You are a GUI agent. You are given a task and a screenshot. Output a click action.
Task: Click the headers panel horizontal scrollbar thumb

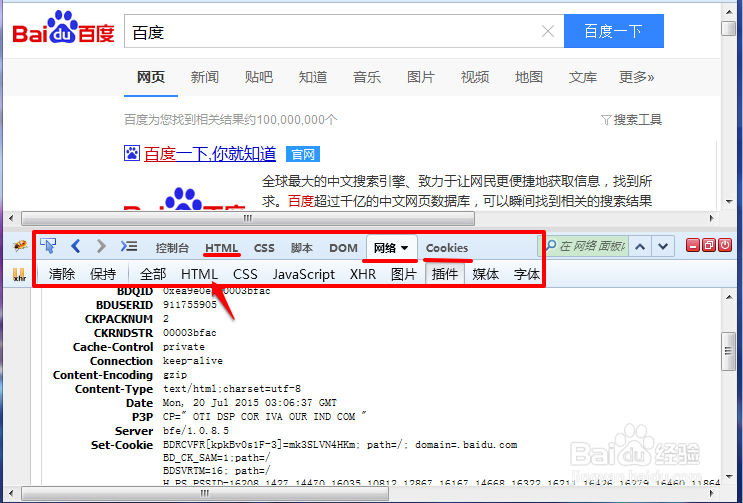pos(205,494)
